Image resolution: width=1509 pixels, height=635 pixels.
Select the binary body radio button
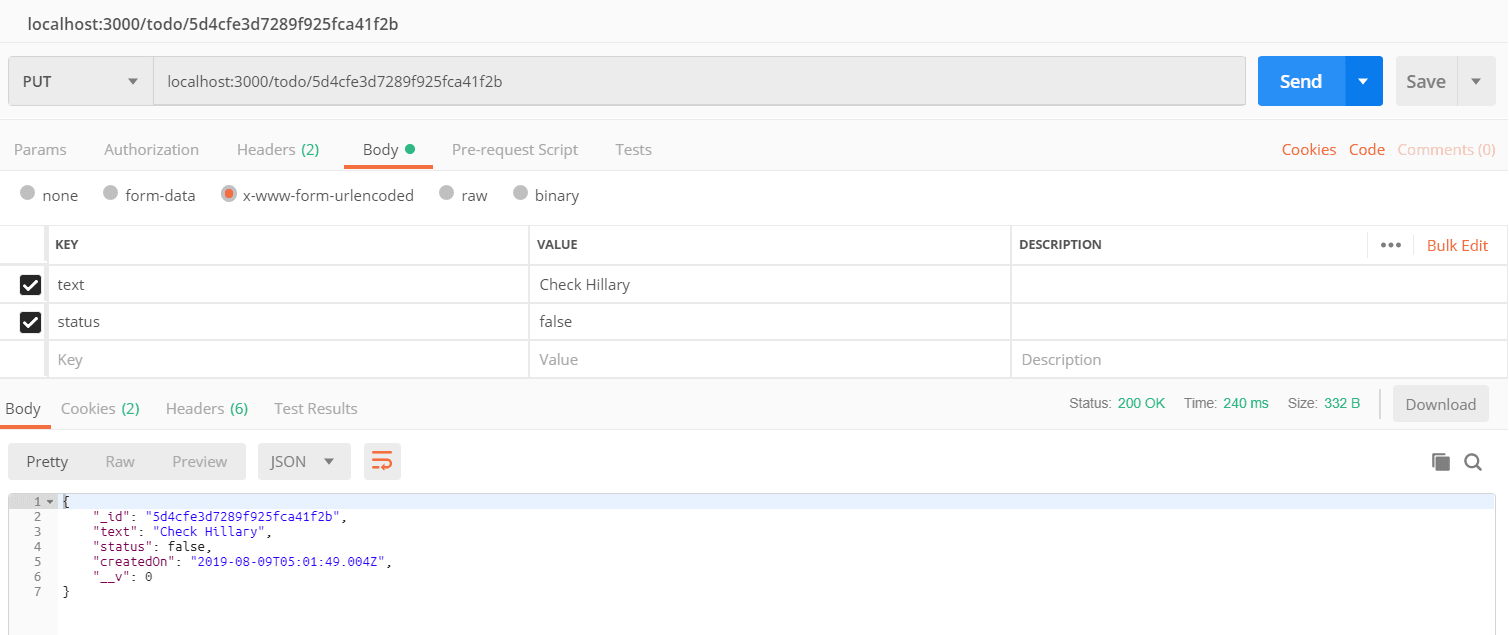[520, 194]
